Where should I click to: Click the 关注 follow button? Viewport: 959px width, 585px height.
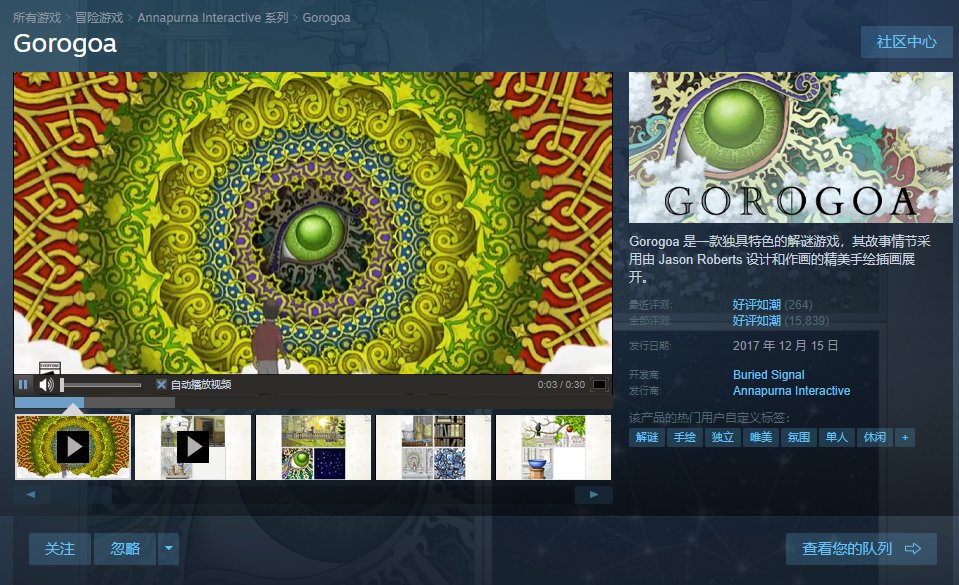60,548
